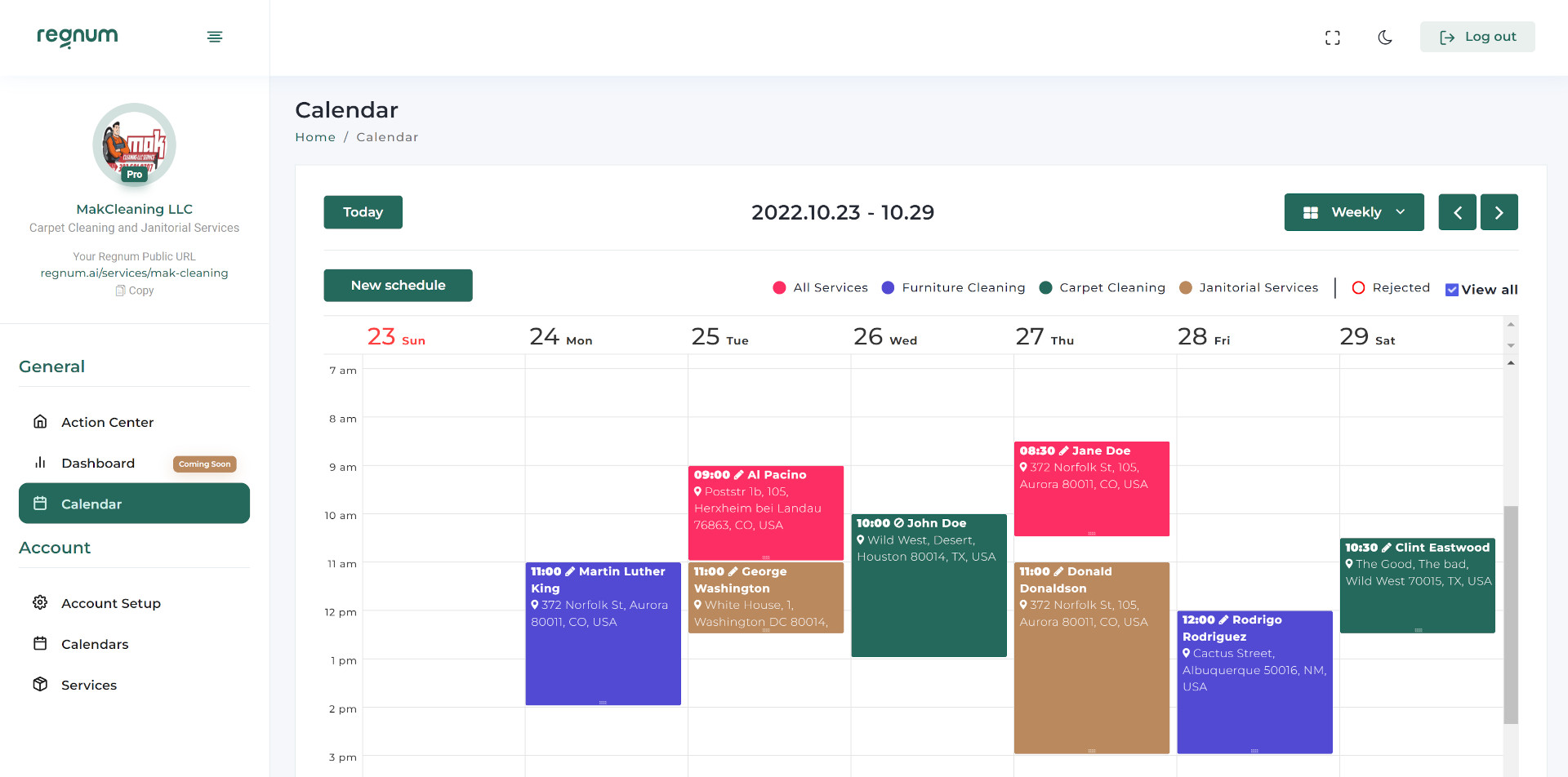Click the MakCleaning profile logo
The image size is (1568, 777).
pyautogui.click(x=134, y=145)
